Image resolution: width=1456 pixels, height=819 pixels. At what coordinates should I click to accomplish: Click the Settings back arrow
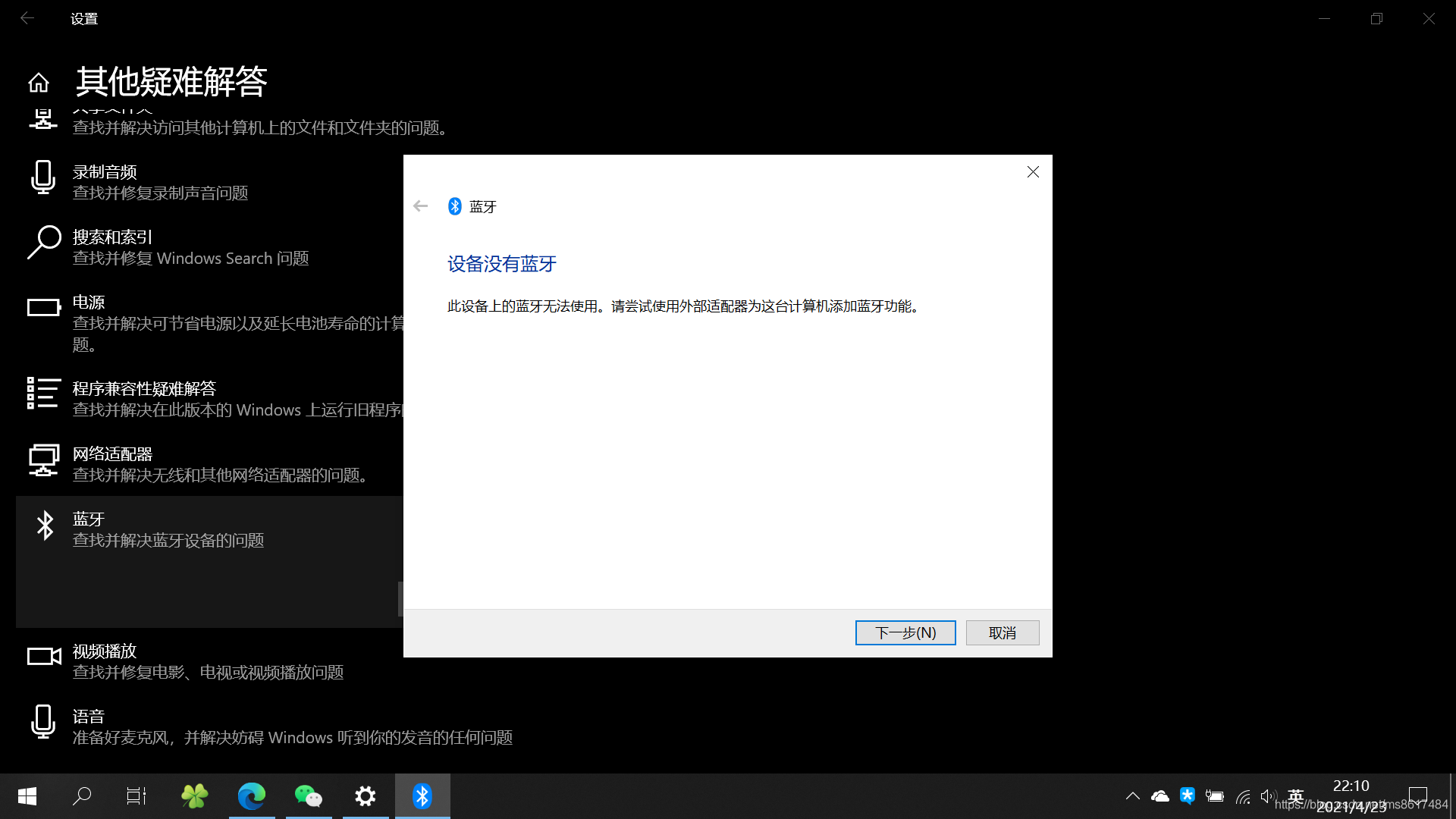27,18
